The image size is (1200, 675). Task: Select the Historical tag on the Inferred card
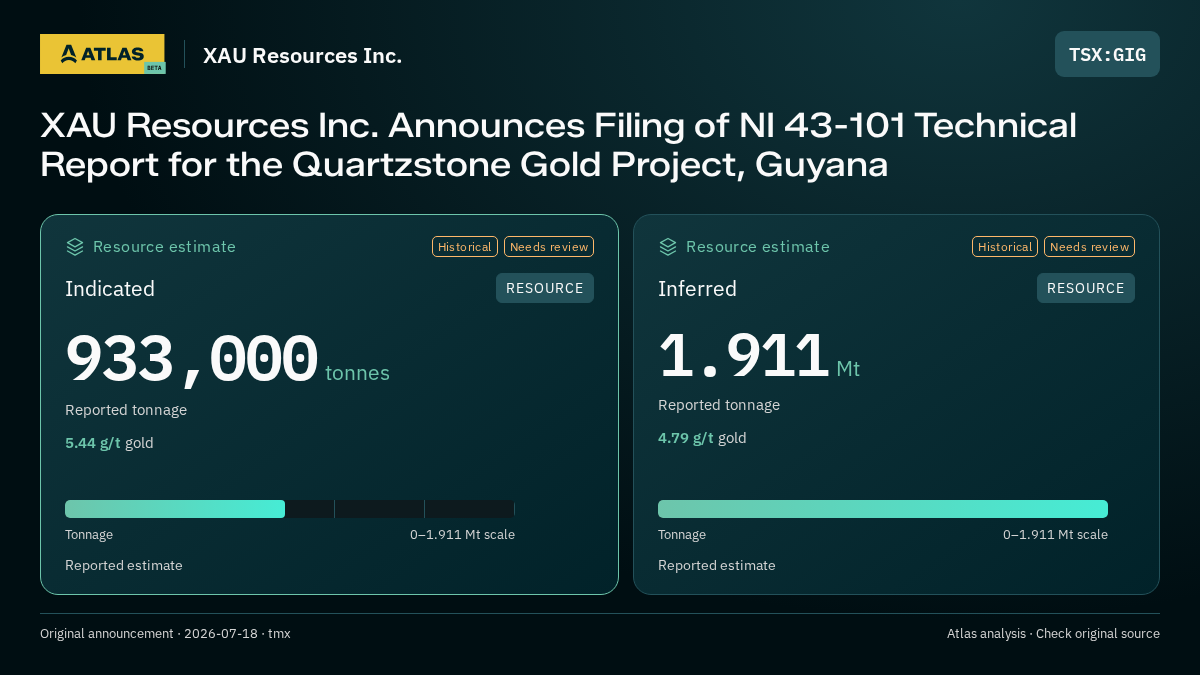tap(1005, 247)
